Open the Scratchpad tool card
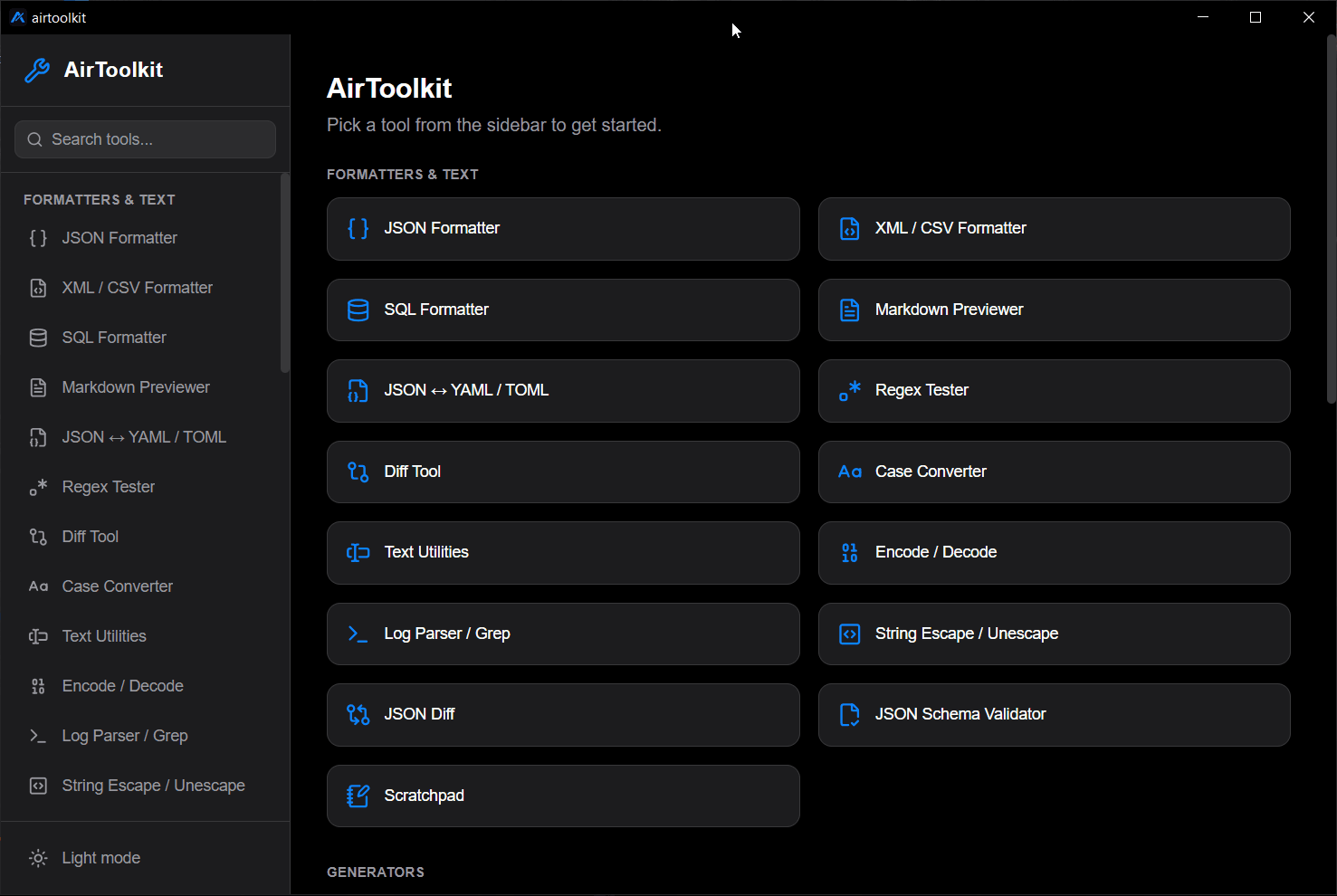The image size is (1337, 896). tap(563, 796)
